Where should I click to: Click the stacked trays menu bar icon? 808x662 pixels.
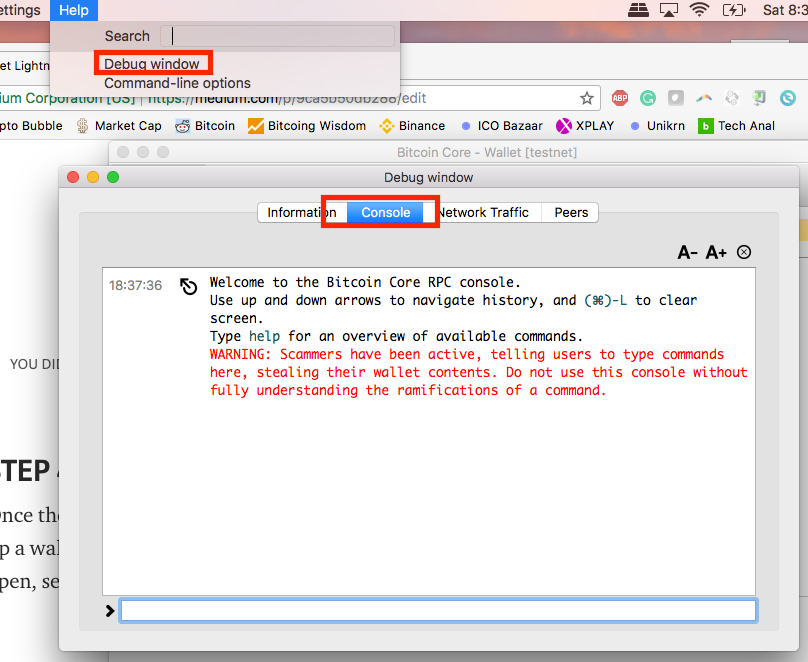638,10
